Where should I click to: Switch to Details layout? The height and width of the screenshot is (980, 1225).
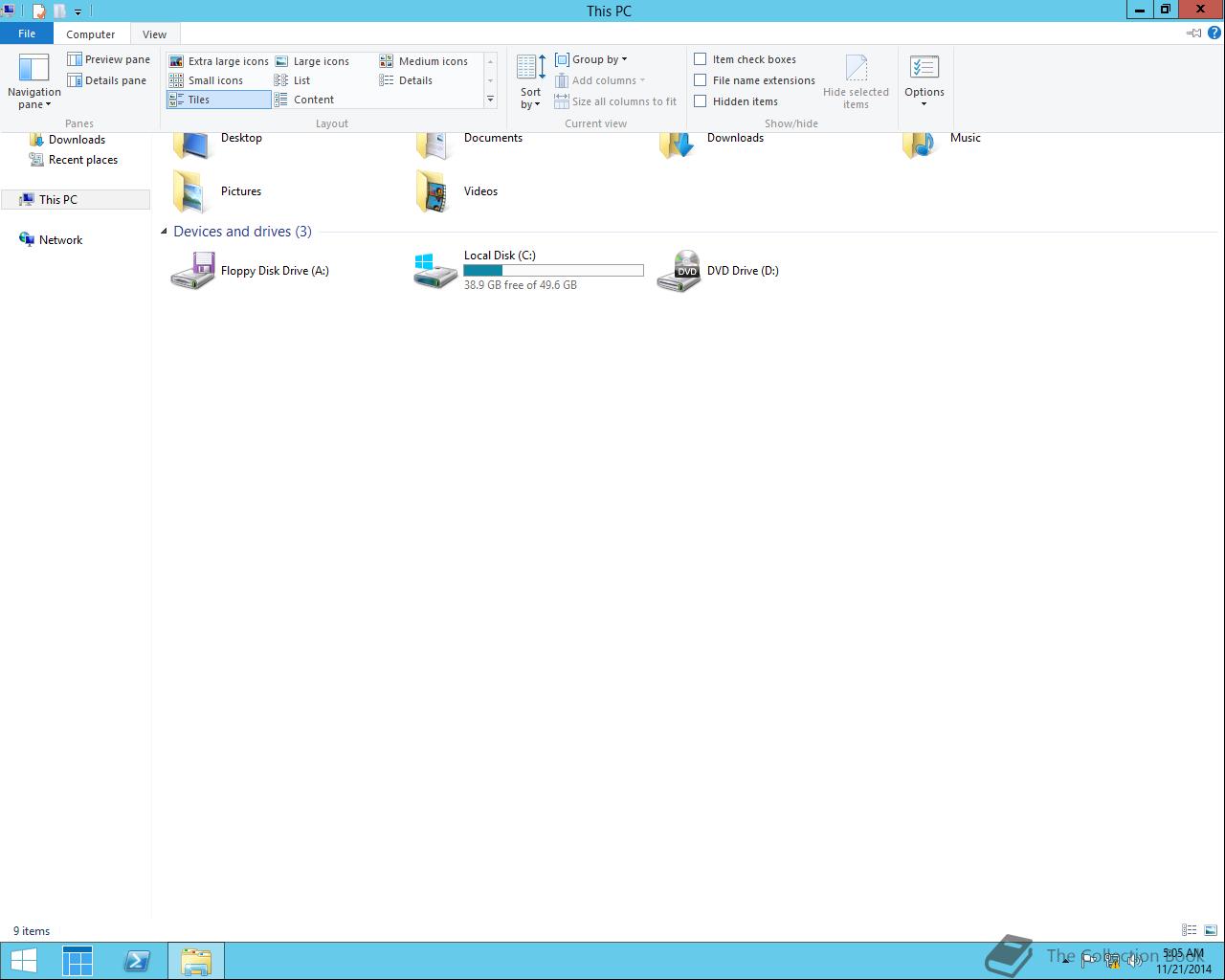point(406,80)
